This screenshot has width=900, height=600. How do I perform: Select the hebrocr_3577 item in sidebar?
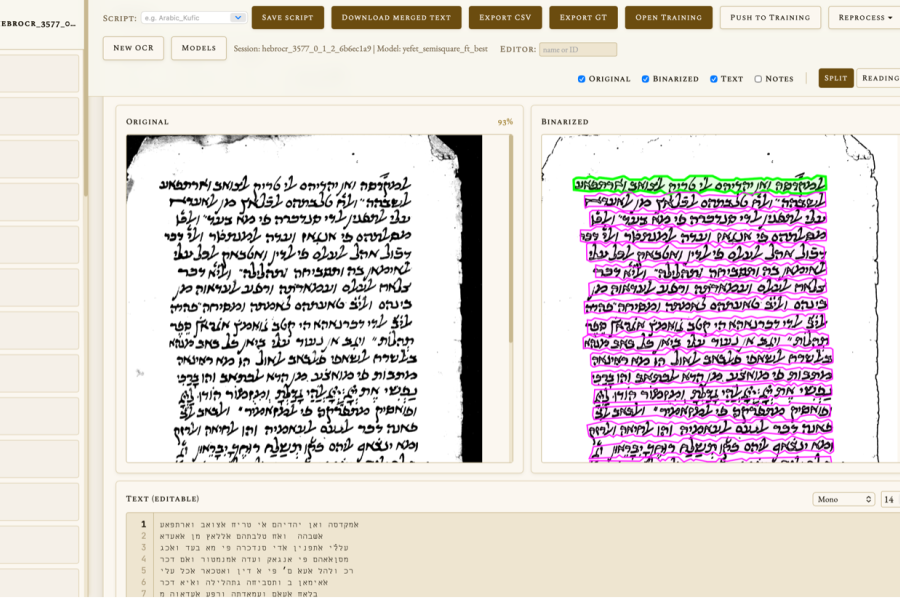[38, 24]
